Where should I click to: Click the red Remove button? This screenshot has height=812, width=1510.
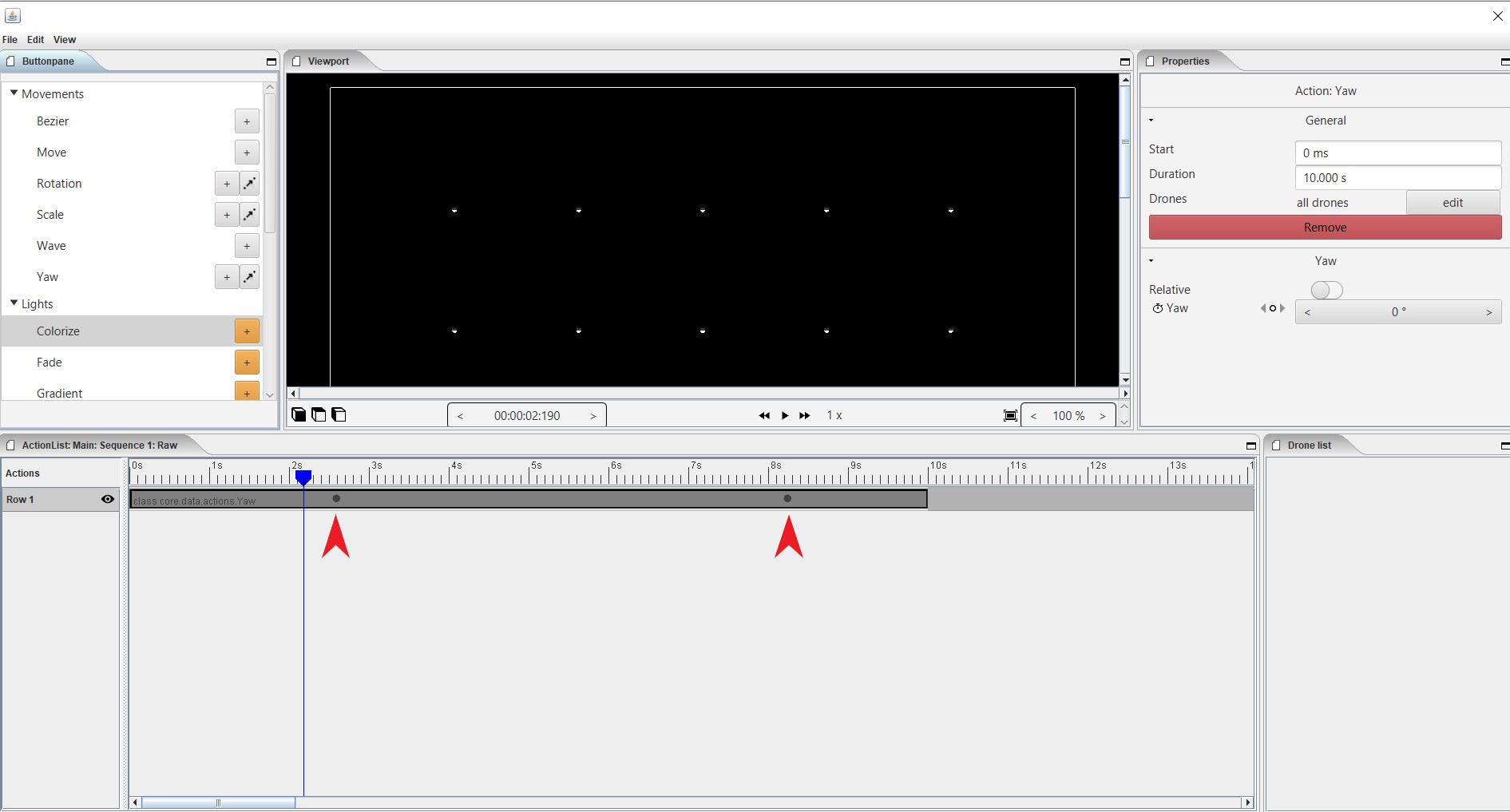1326,228
